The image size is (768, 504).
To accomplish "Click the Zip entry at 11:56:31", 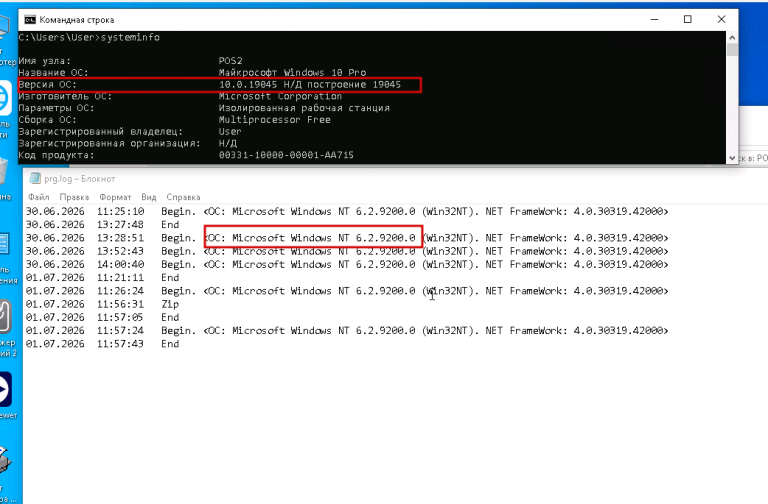I will coord(170,304).
